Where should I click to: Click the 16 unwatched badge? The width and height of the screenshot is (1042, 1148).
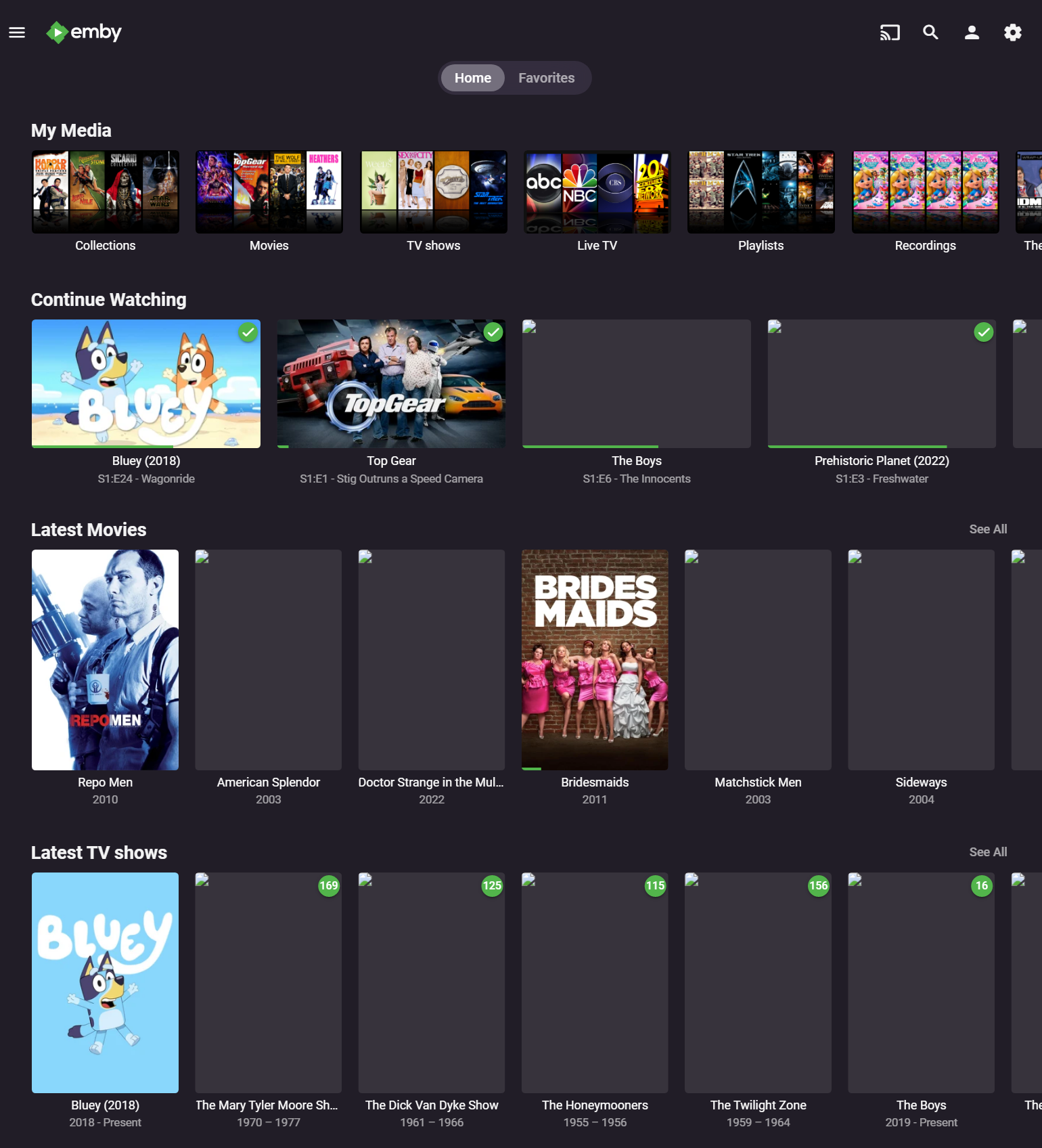tap(982, 886)
